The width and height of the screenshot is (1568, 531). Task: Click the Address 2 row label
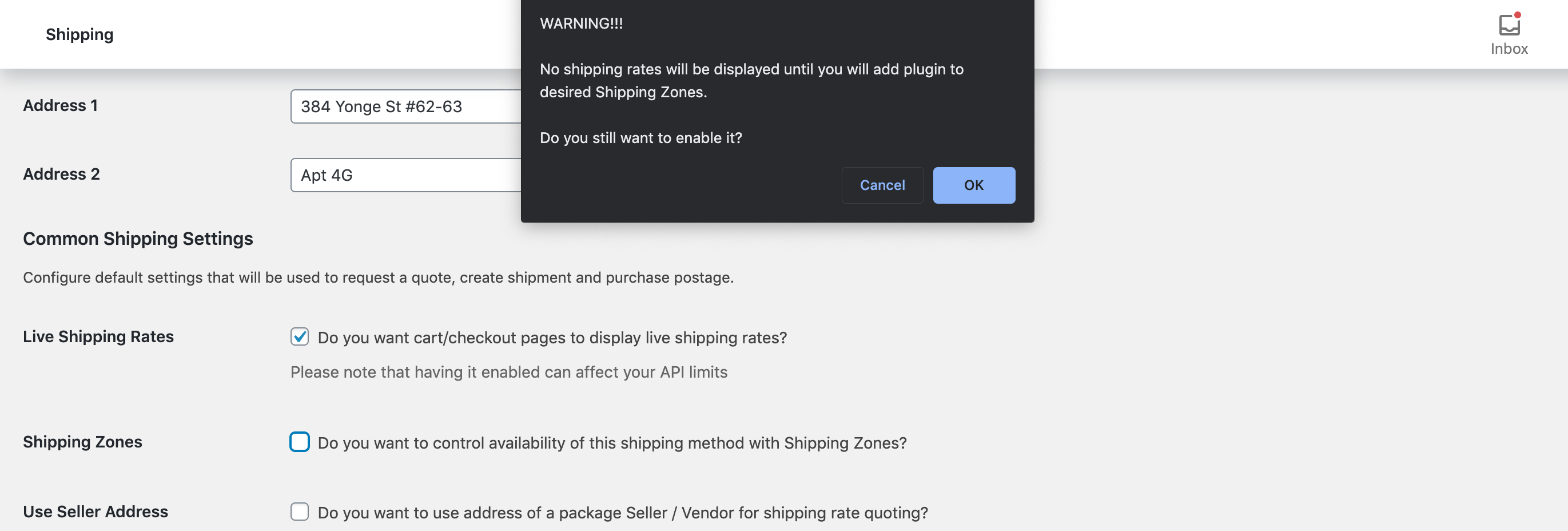(x=62, y=175)
